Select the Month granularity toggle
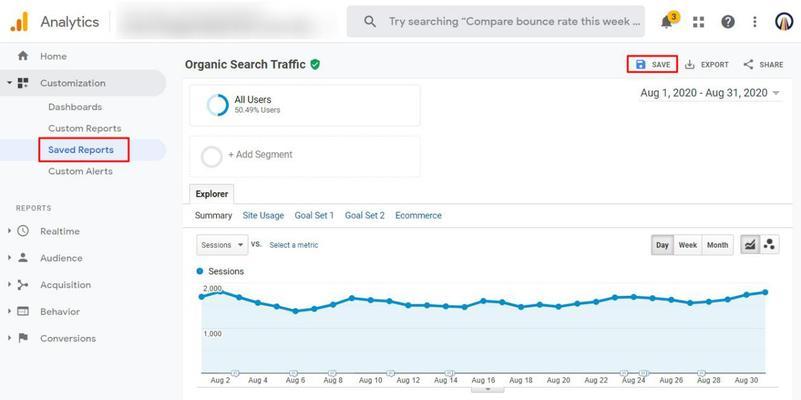The width and height of the screenshot is (801, 400). pyautogui.click(x=717, y=245)
